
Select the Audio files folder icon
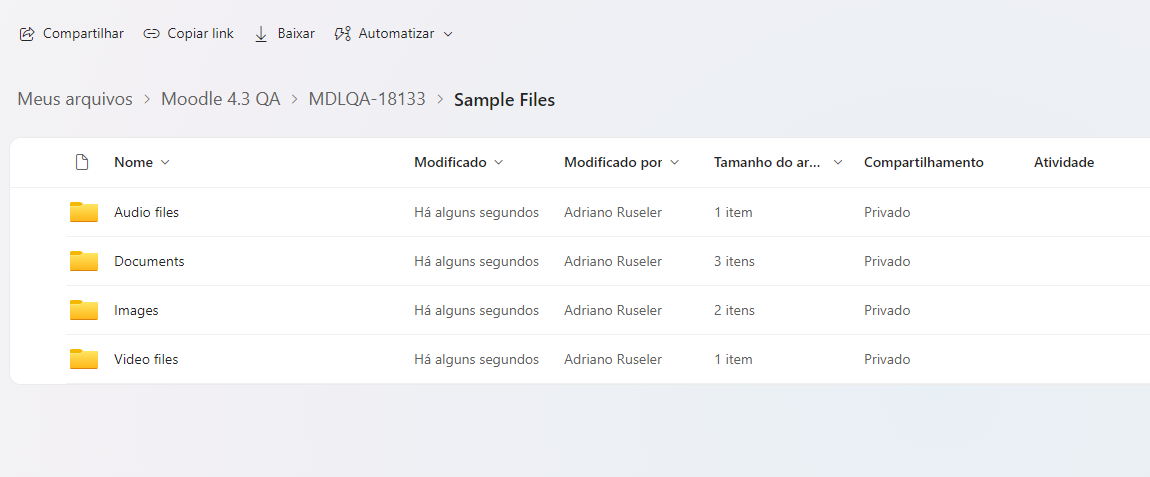(x=84, y=212)
